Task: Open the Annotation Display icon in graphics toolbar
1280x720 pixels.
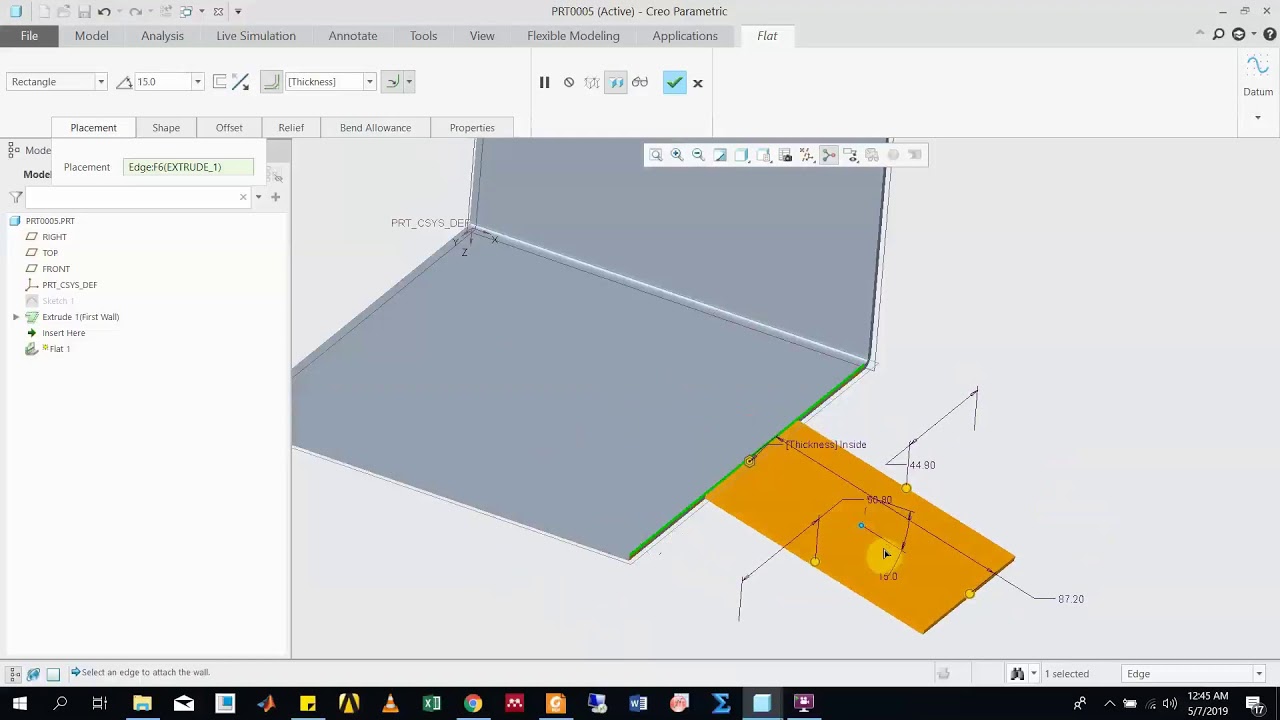Action: pos(851,155)
